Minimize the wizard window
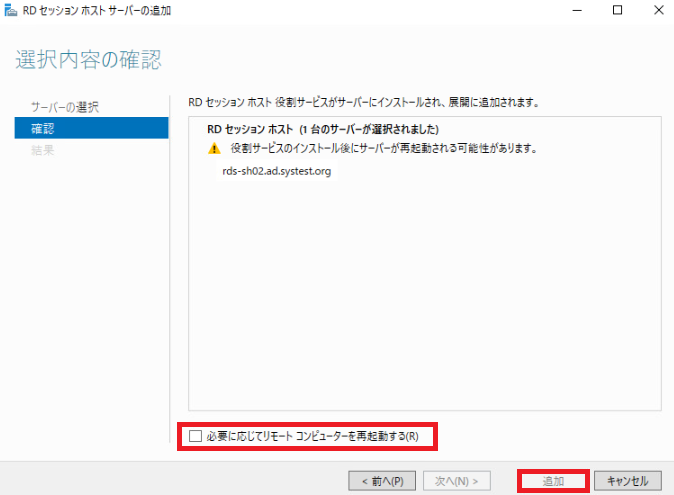 coord(577,10)
